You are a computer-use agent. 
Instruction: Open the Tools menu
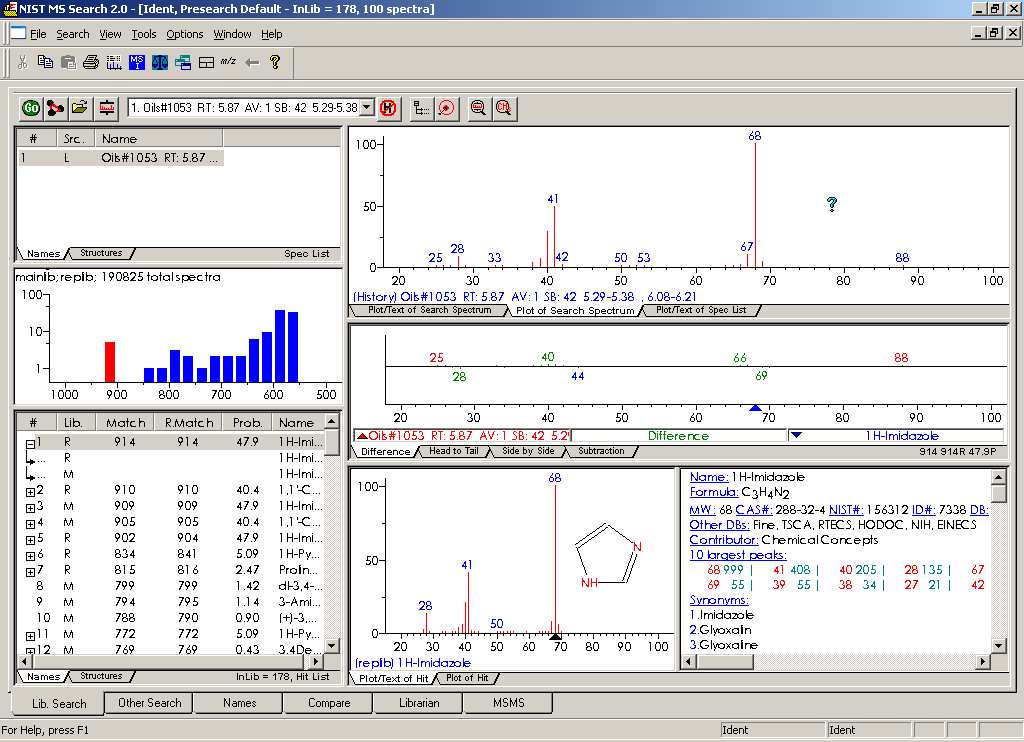[144, 34]
